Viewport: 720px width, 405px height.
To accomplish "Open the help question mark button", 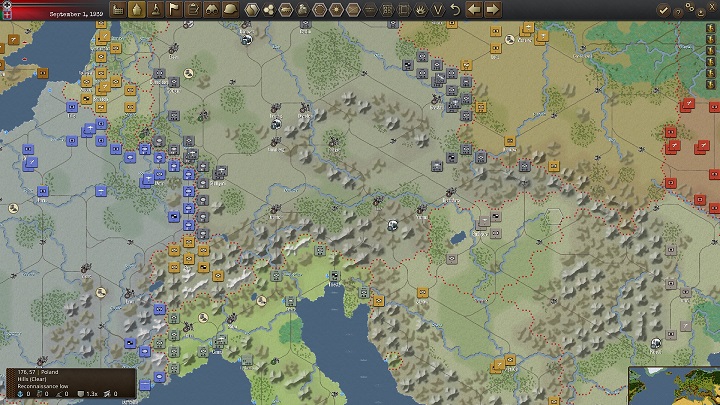I will (x=678, y=12).
